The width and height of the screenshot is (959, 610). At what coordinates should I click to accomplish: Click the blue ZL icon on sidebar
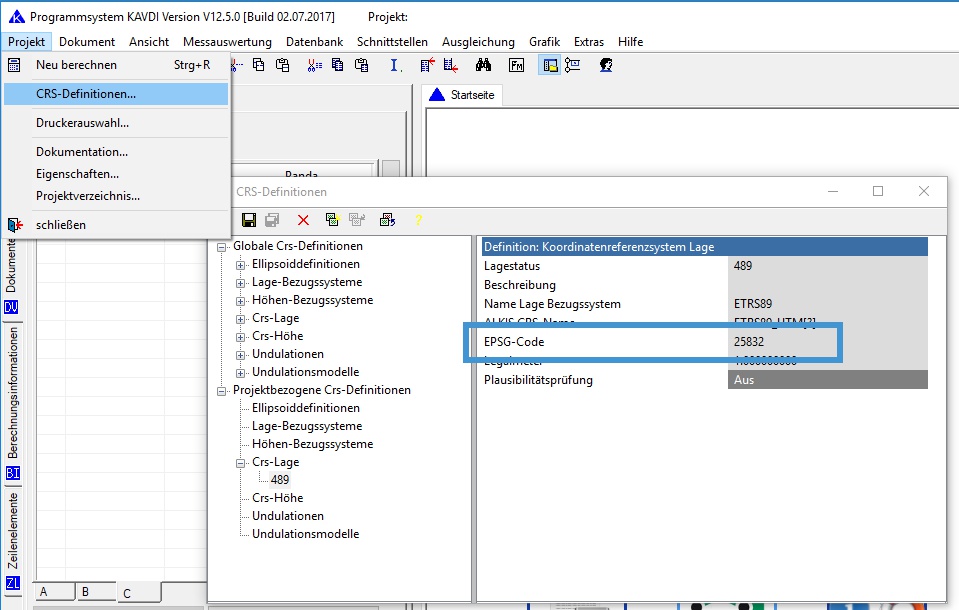12,583
